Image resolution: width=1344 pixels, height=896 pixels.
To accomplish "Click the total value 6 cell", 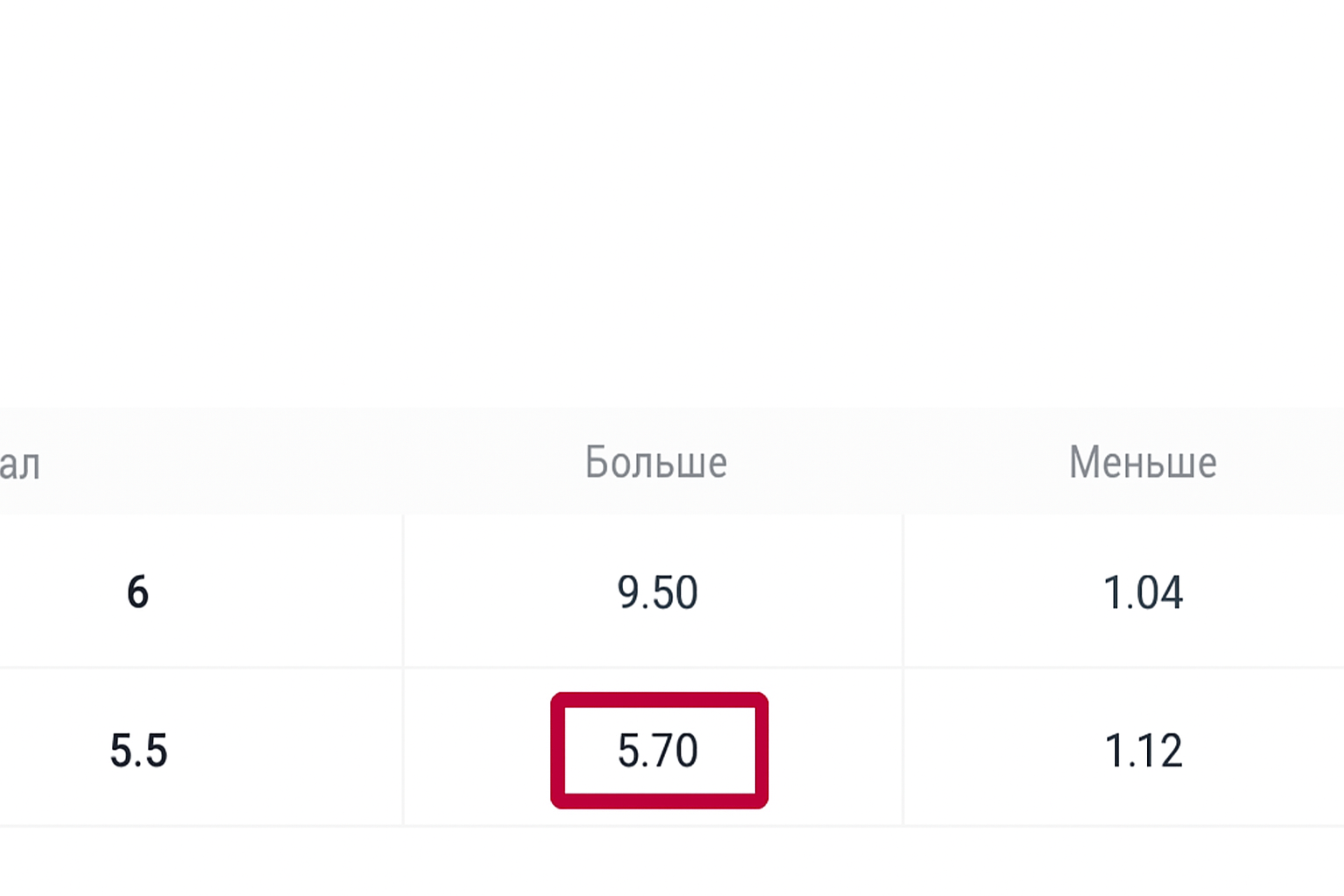I will 137,592.
